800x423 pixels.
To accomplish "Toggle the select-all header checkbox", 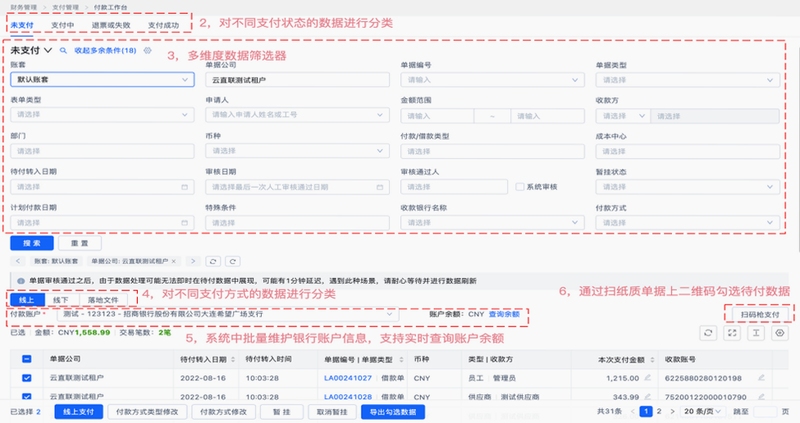I will coord(27,359).
